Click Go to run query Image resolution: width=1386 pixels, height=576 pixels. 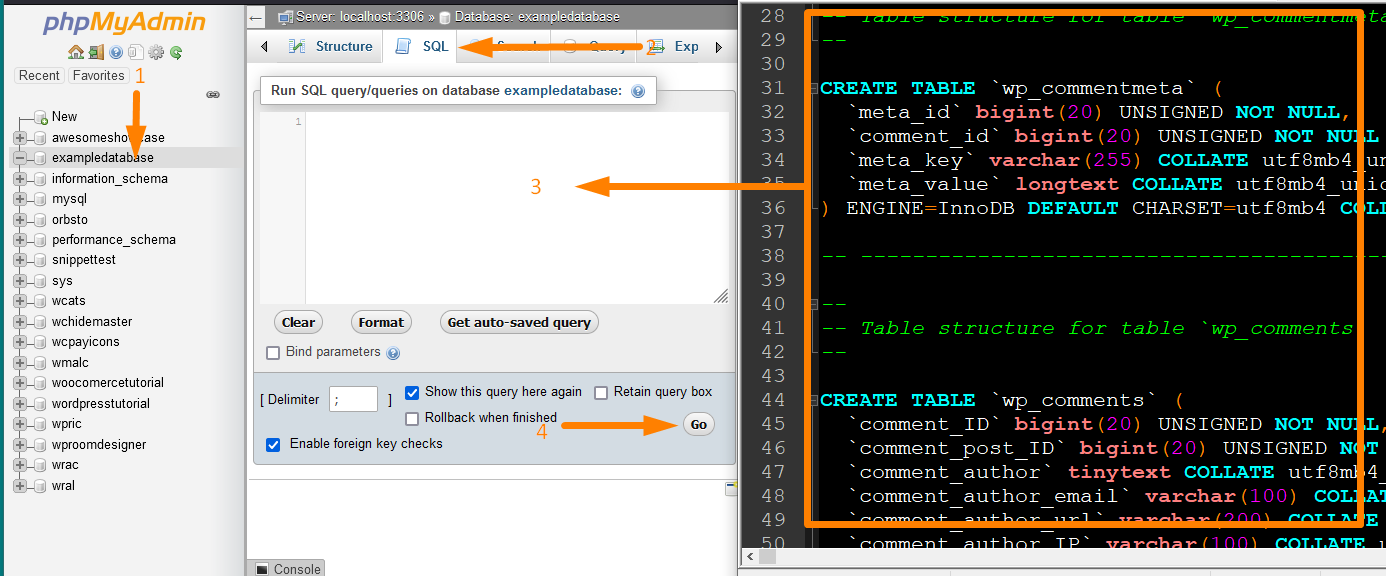coord(699,424)
